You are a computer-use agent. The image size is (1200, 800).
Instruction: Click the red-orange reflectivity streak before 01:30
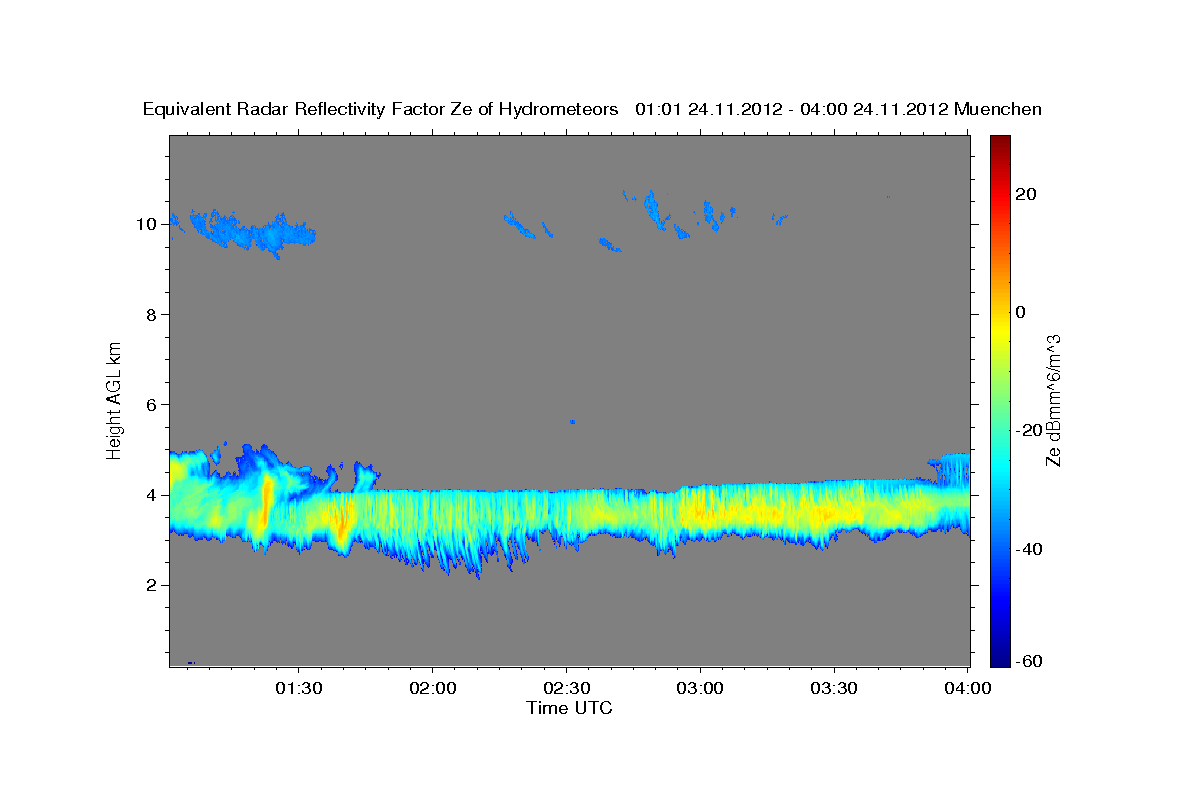(x=266, y=502)
